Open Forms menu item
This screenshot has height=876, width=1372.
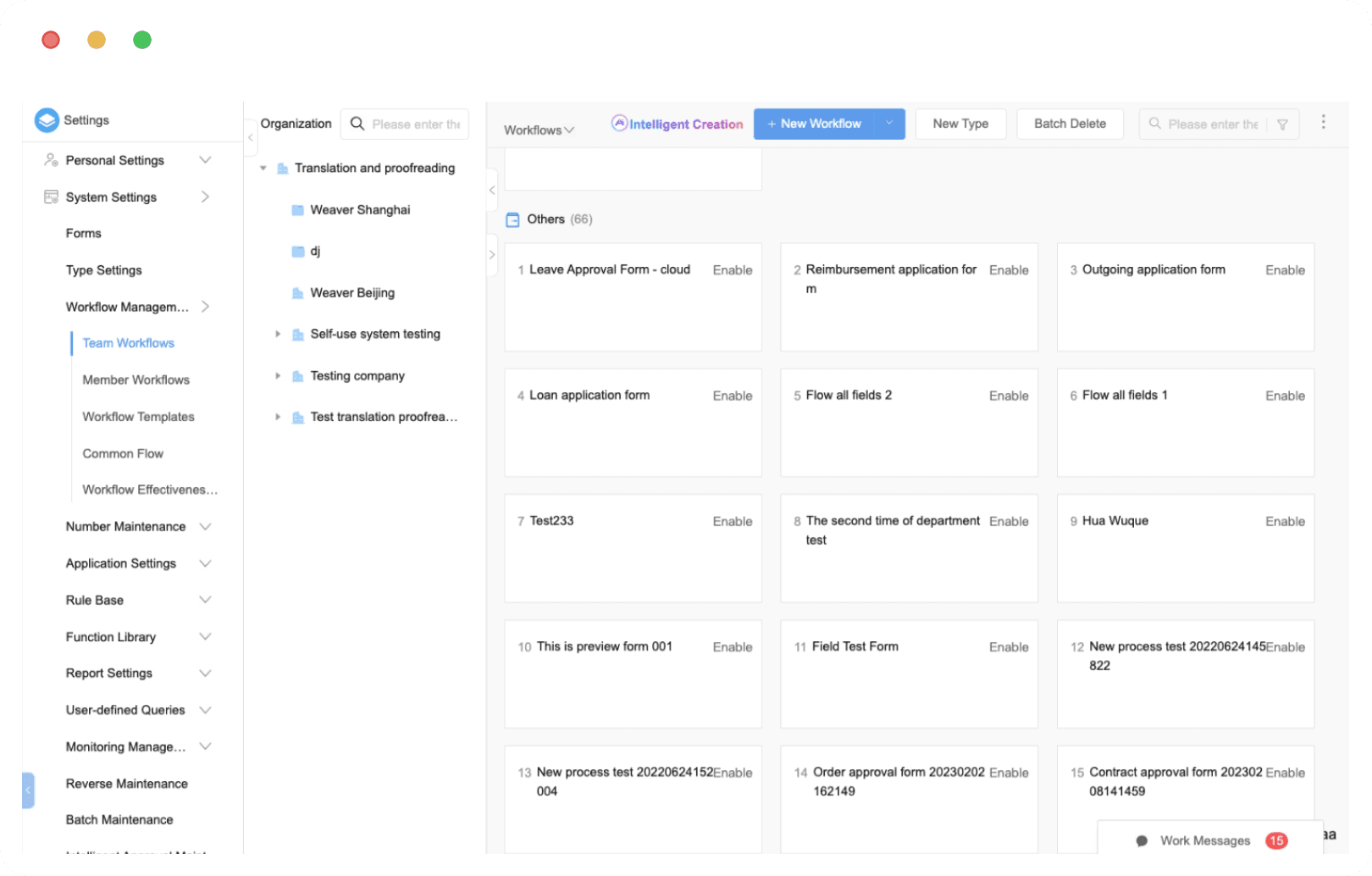(x=83, y=233)
